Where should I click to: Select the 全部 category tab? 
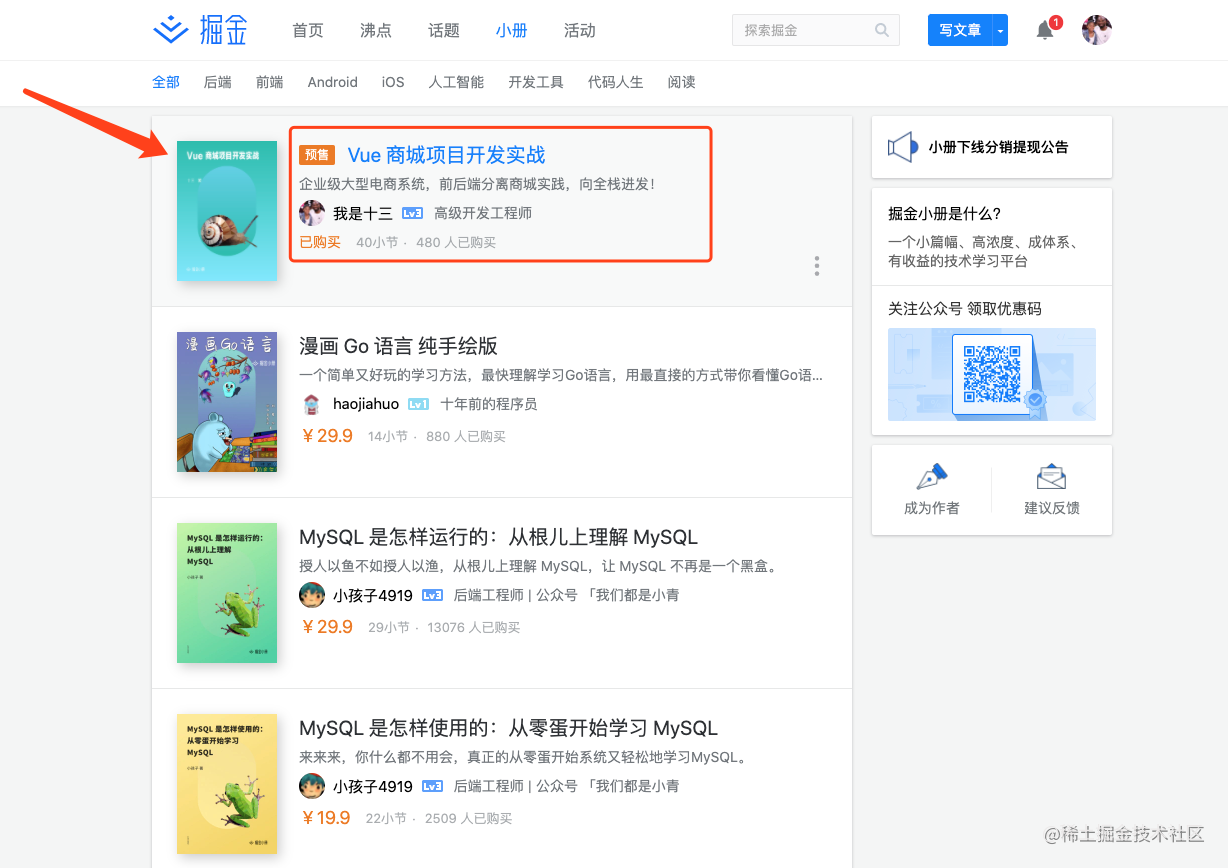tap(166, 82)
